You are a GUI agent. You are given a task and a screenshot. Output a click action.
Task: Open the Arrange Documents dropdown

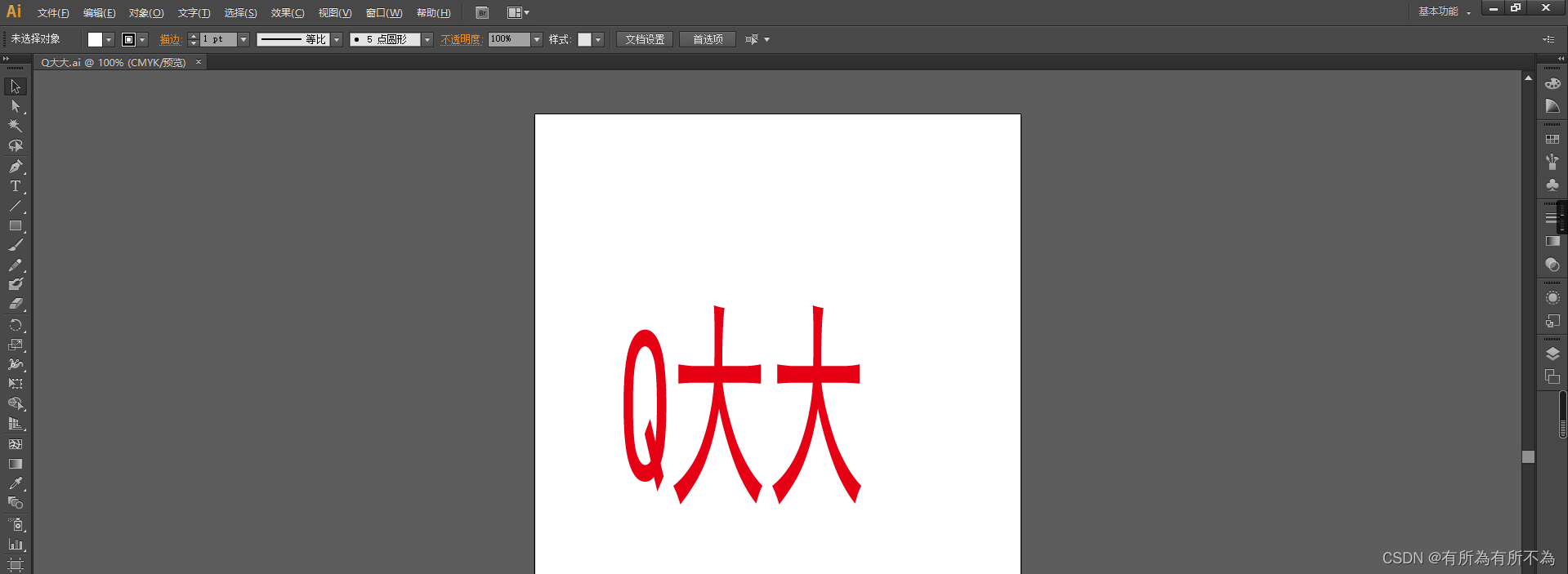click(518, 12)
